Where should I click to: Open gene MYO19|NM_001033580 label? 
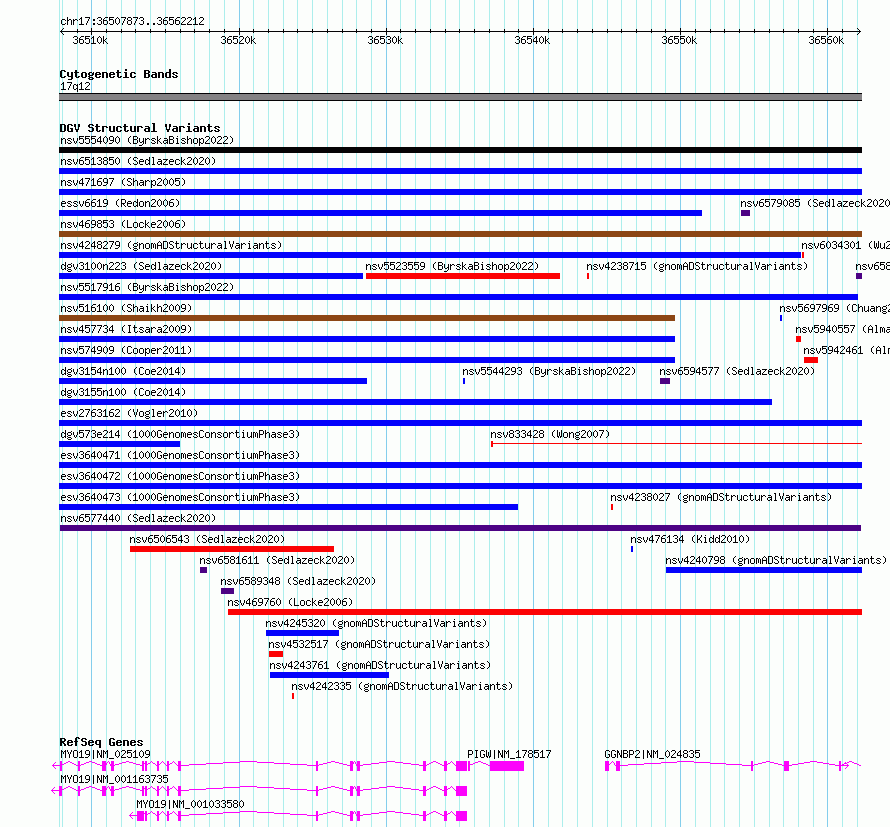pos(190,804)
